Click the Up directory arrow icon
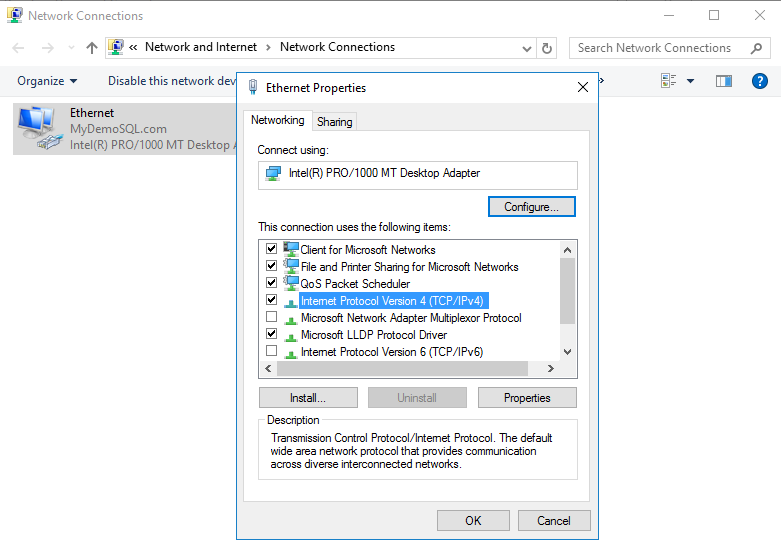 (x=92, y=48)
